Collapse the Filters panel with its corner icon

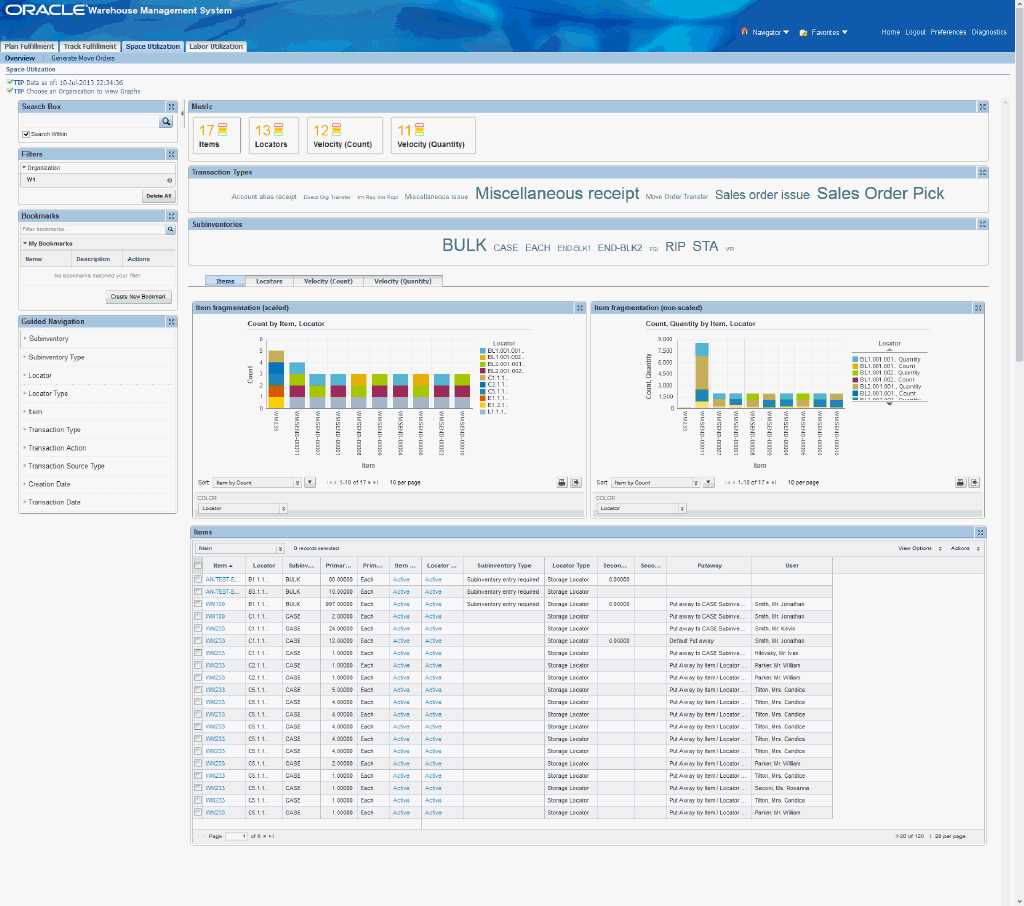171,154
